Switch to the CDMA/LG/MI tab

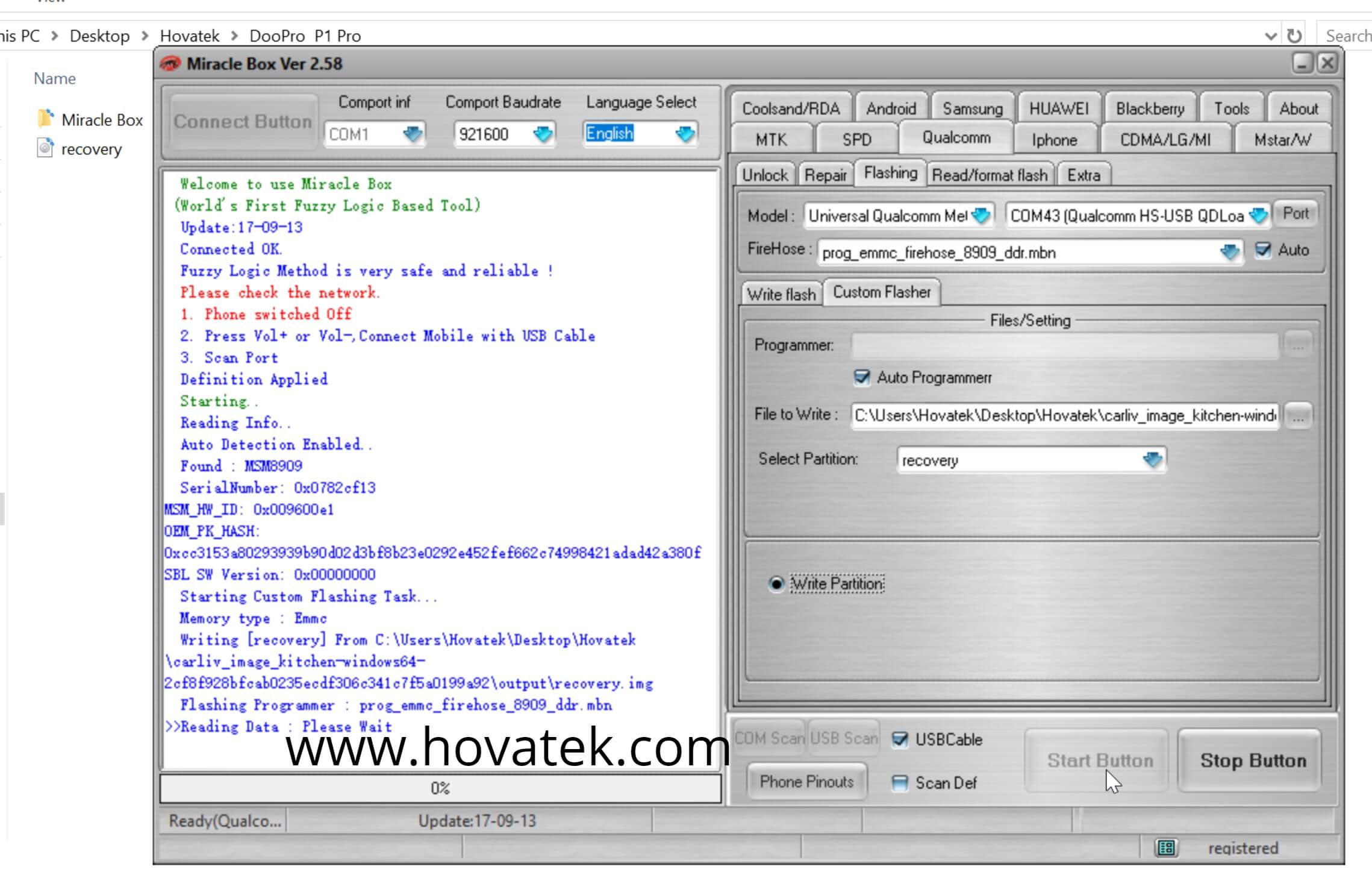1165,140
